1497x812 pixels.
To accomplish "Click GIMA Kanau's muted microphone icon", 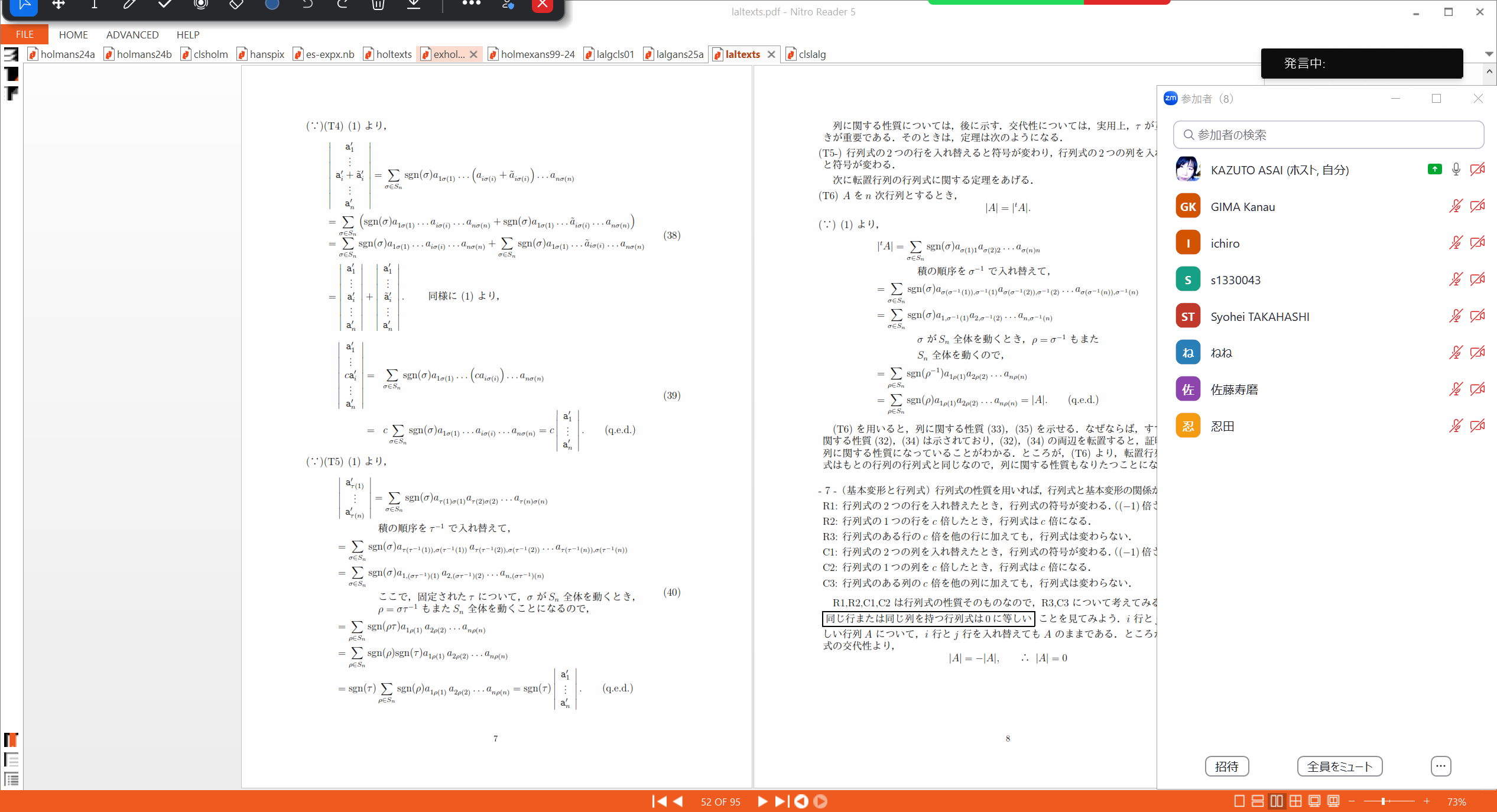I will 1456,206.
